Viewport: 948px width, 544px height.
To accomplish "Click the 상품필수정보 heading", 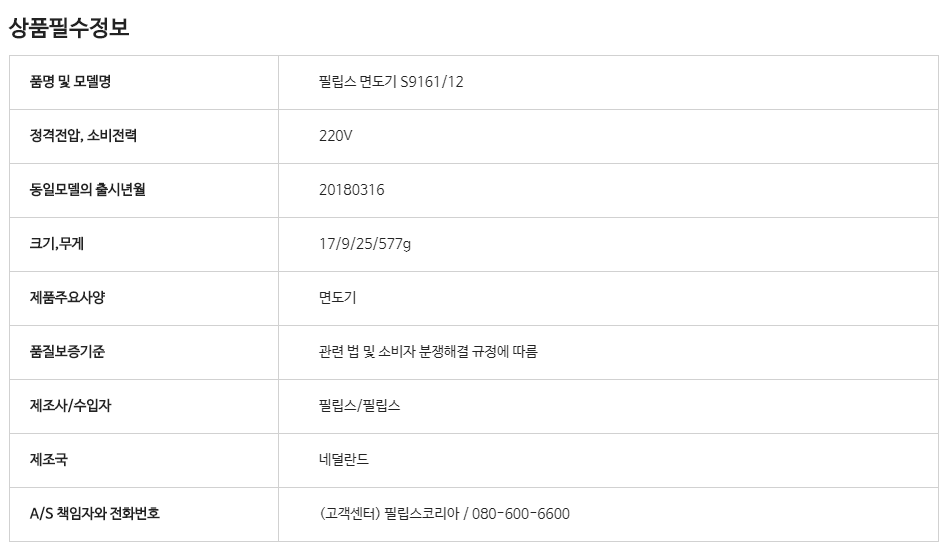I will point(69,28).
